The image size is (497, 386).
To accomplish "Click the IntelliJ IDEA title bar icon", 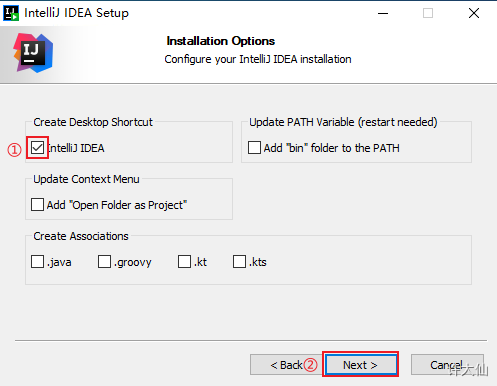I will coord(11,13).
